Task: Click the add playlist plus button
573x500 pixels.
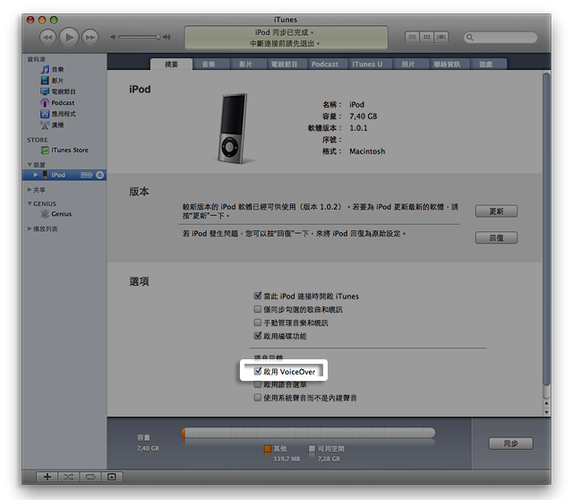Action: coord(47,477)
